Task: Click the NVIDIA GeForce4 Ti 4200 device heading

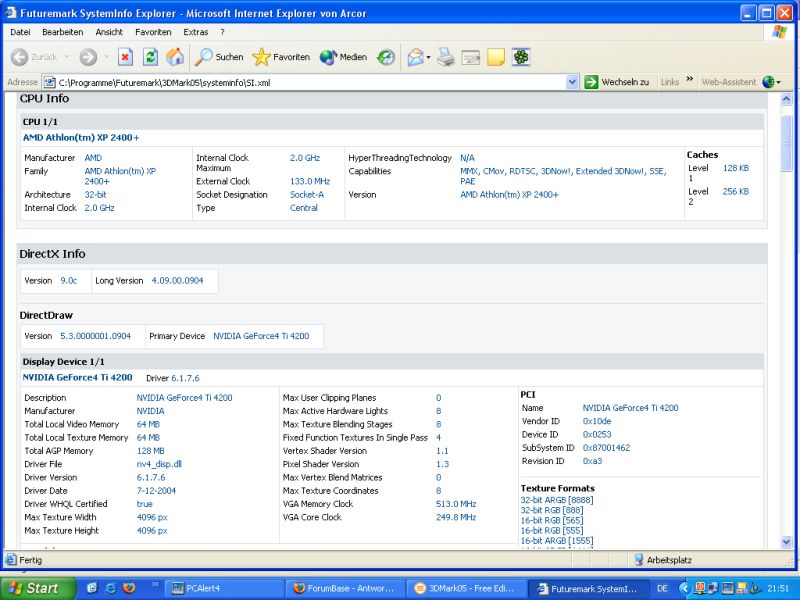Action: [x=78, y=377]
